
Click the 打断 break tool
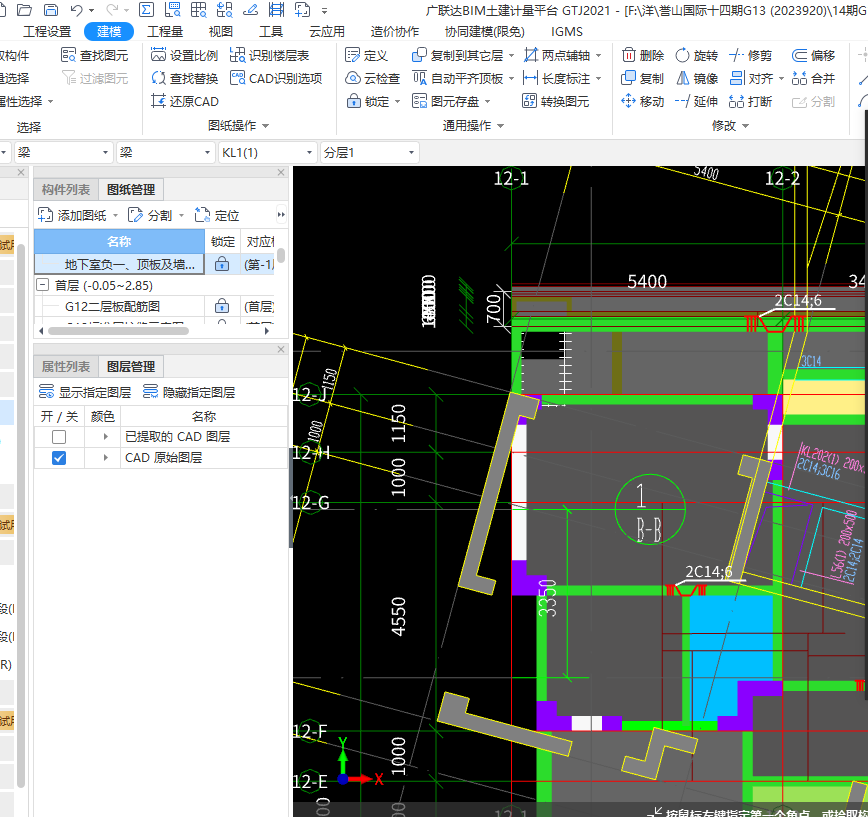750,101
